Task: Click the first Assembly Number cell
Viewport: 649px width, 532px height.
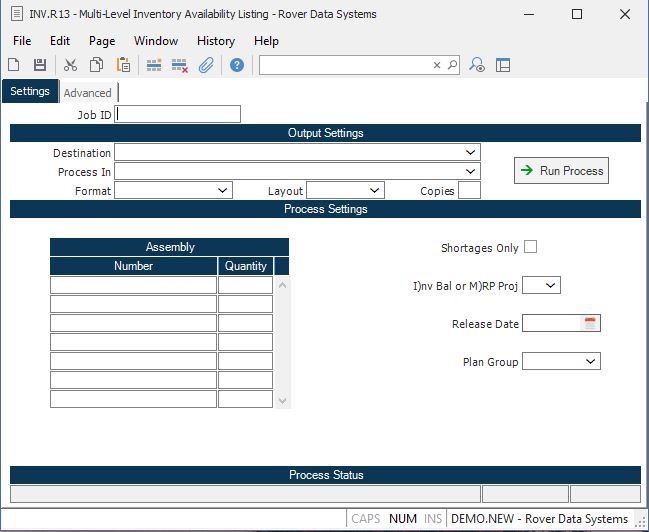Action: pos(133,285)
